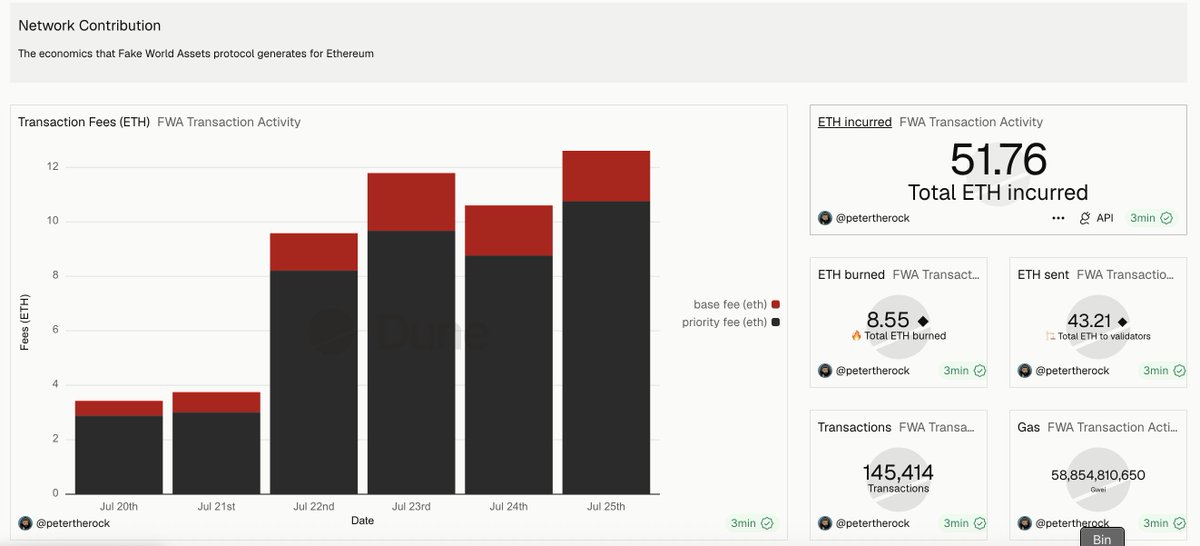Click petertherock avatar under Transaction Fees chart
Screen dimensions: 1200x546
point(25,523)
